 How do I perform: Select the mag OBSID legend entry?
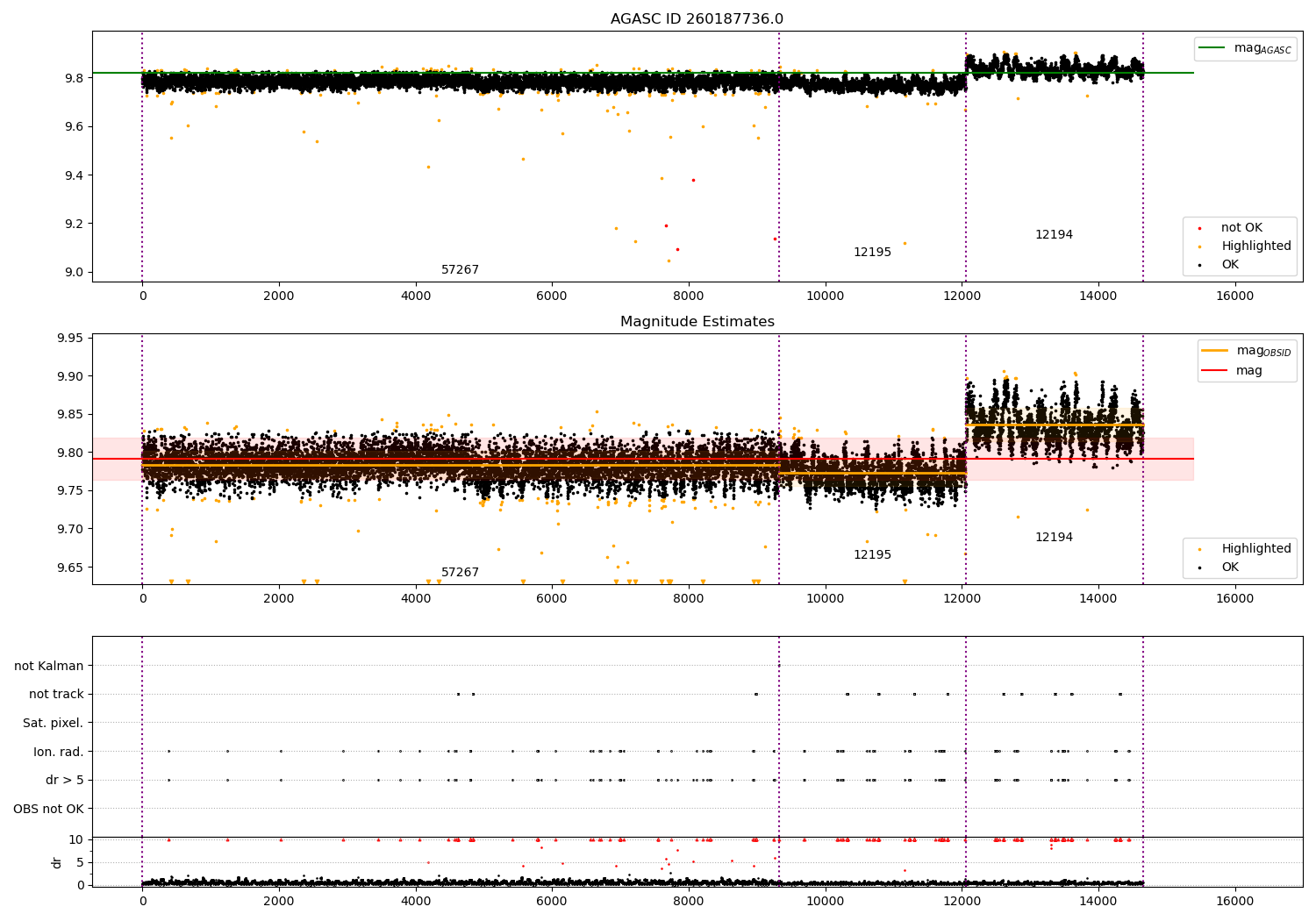1247,351
